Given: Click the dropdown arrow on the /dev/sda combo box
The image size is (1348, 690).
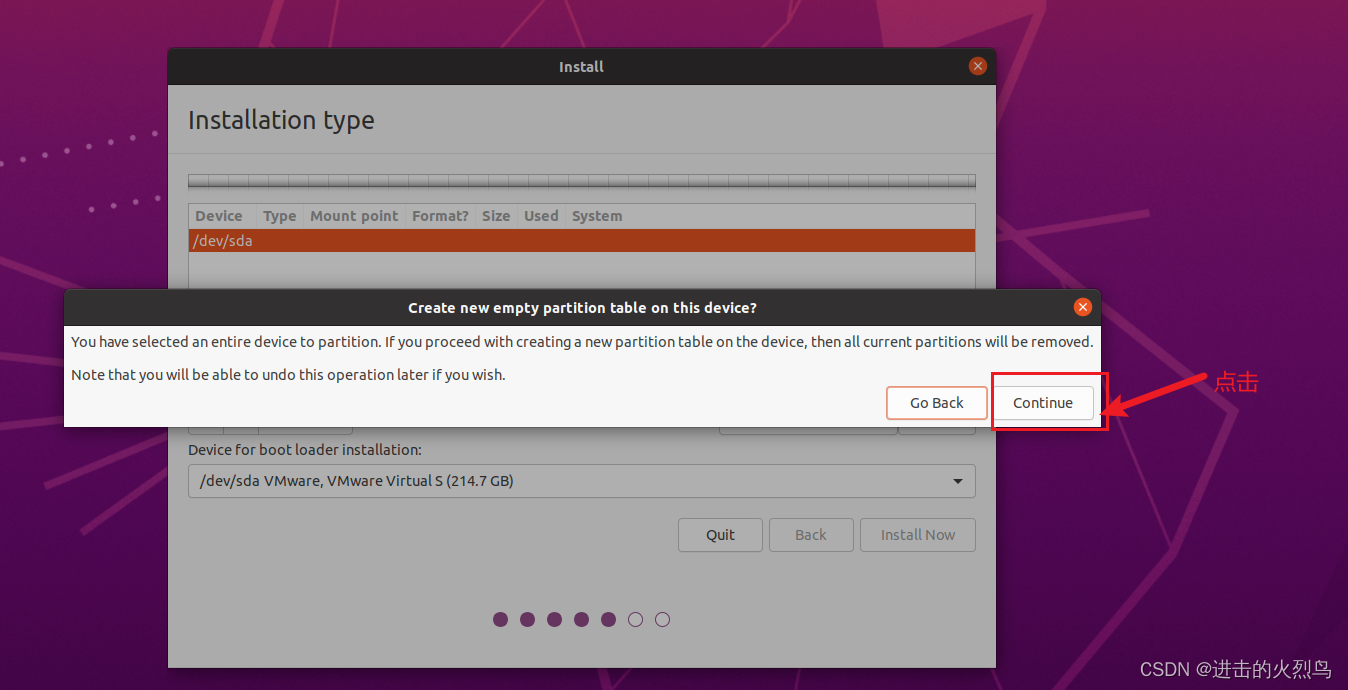Looking at the screenshot, I should 957,481.
